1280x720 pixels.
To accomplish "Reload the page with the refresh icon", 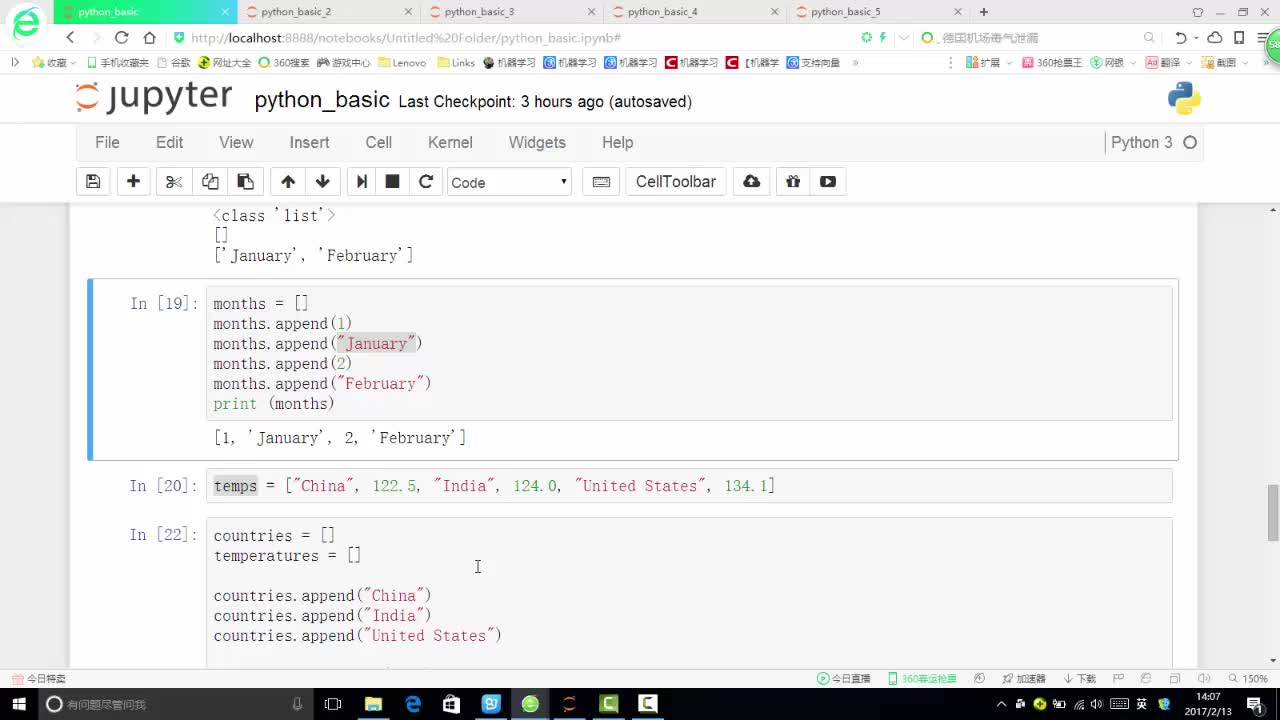I will pos(121,37).
